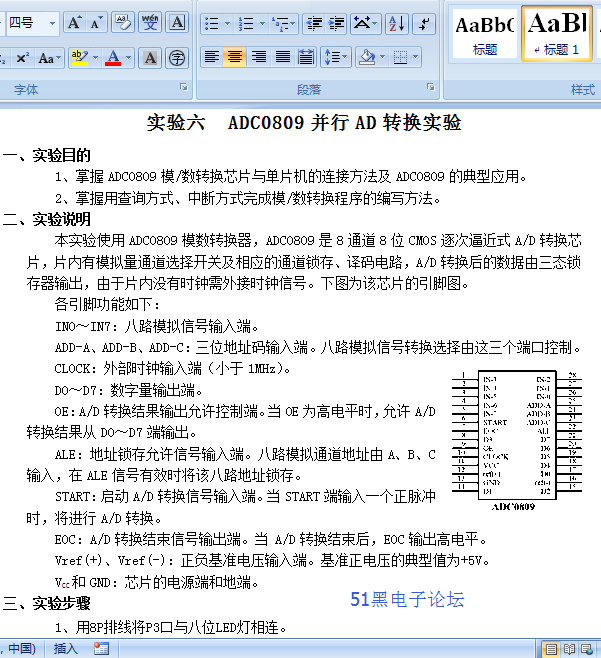Click the line starting with Vref(+)、Vref(-)
Screen dimensions: 601x658
[272, 561]
